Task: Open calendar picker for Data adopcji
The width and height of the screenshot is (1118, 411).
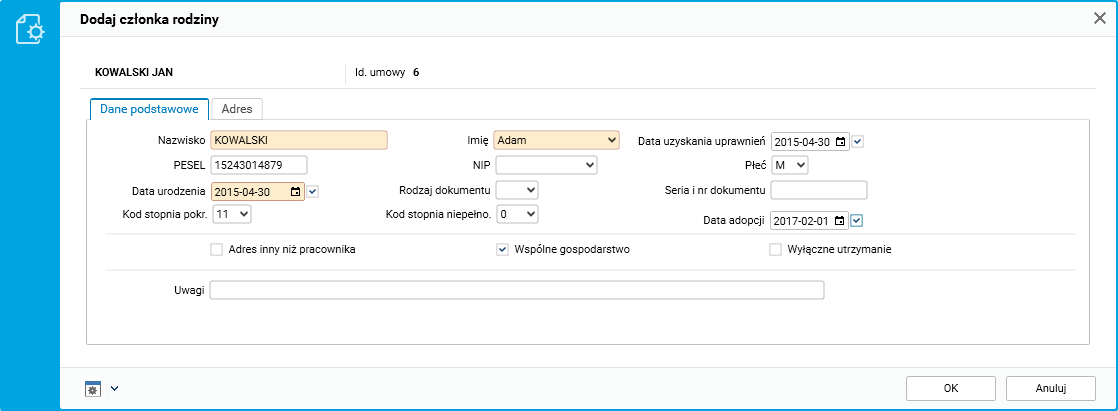Action: tap(840, 221)
